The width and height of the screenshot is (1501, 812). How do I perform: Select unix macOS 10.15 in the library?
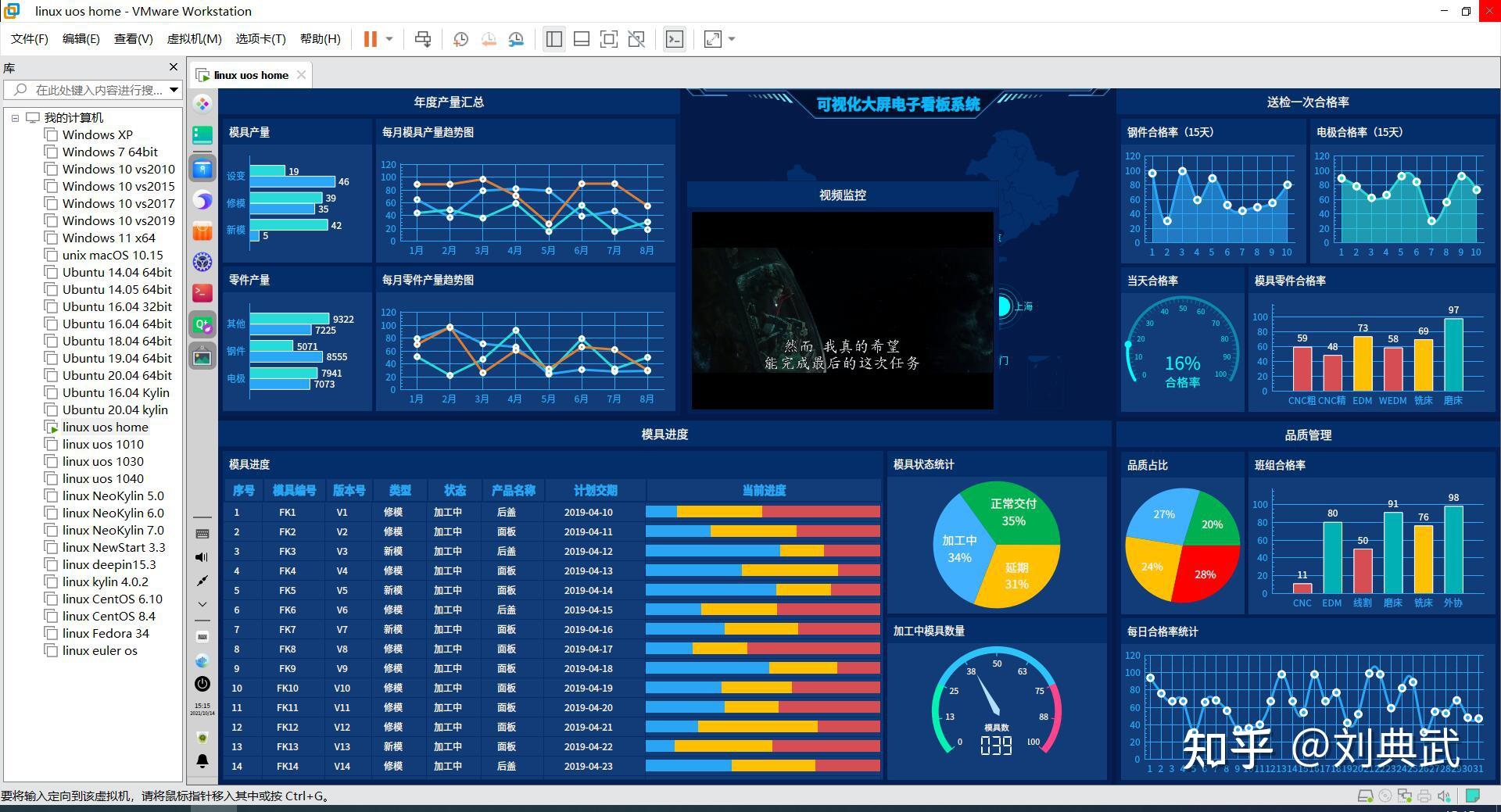[x=113, y=255]
